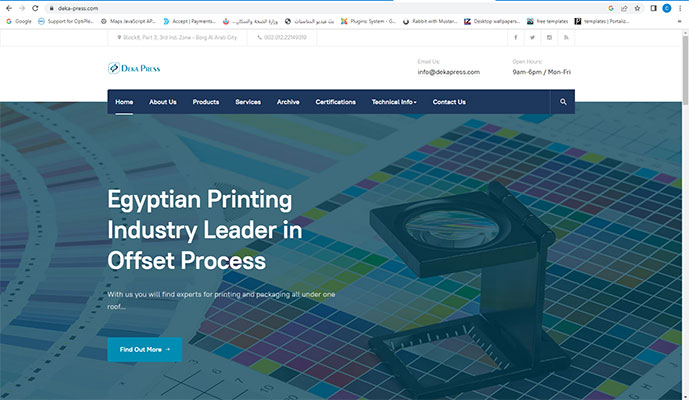Bookmark this page with the star icon
The image size is (689, 400).
point(637,8)
